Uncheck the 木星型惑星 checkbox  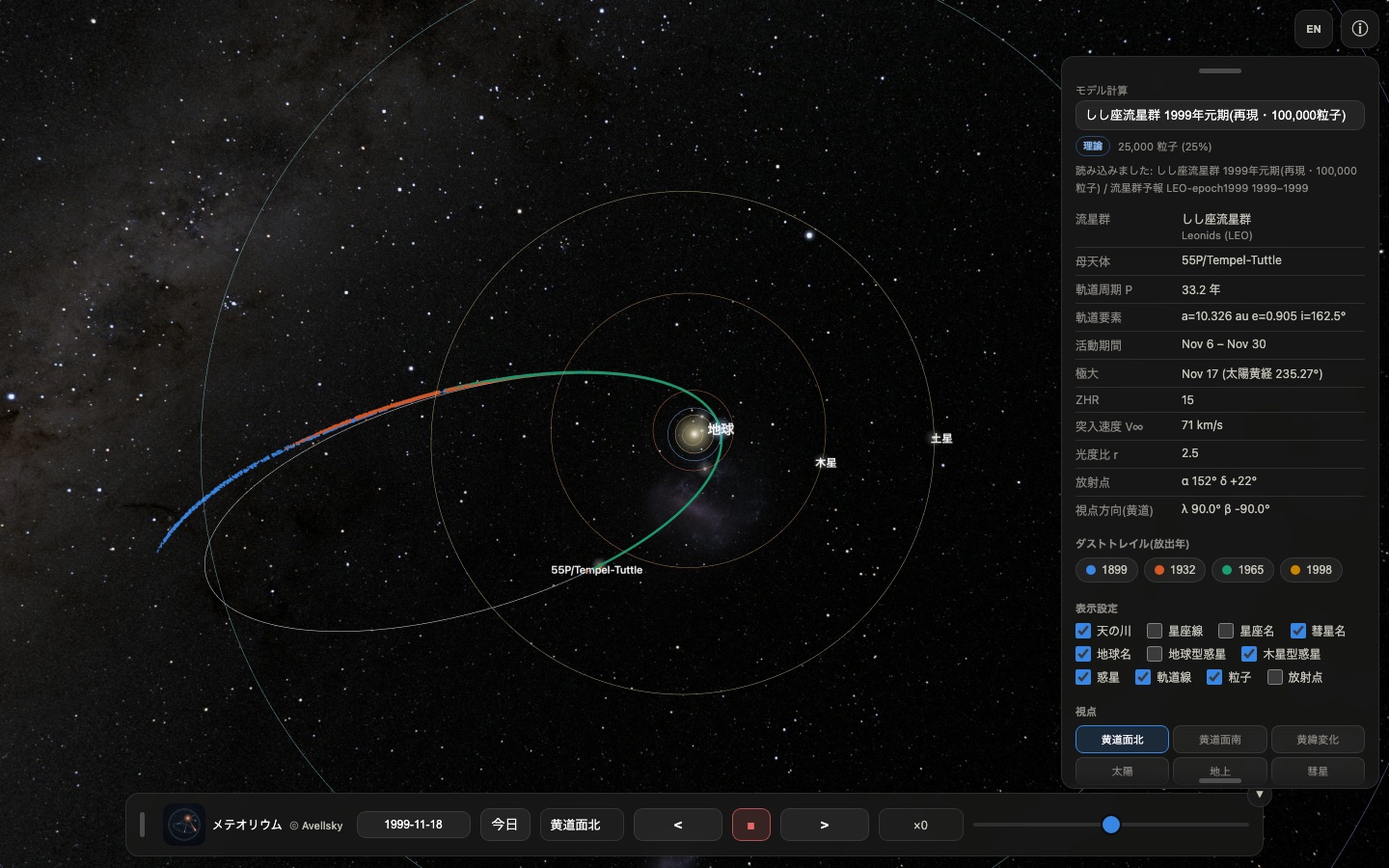(x=1249, y=654)
